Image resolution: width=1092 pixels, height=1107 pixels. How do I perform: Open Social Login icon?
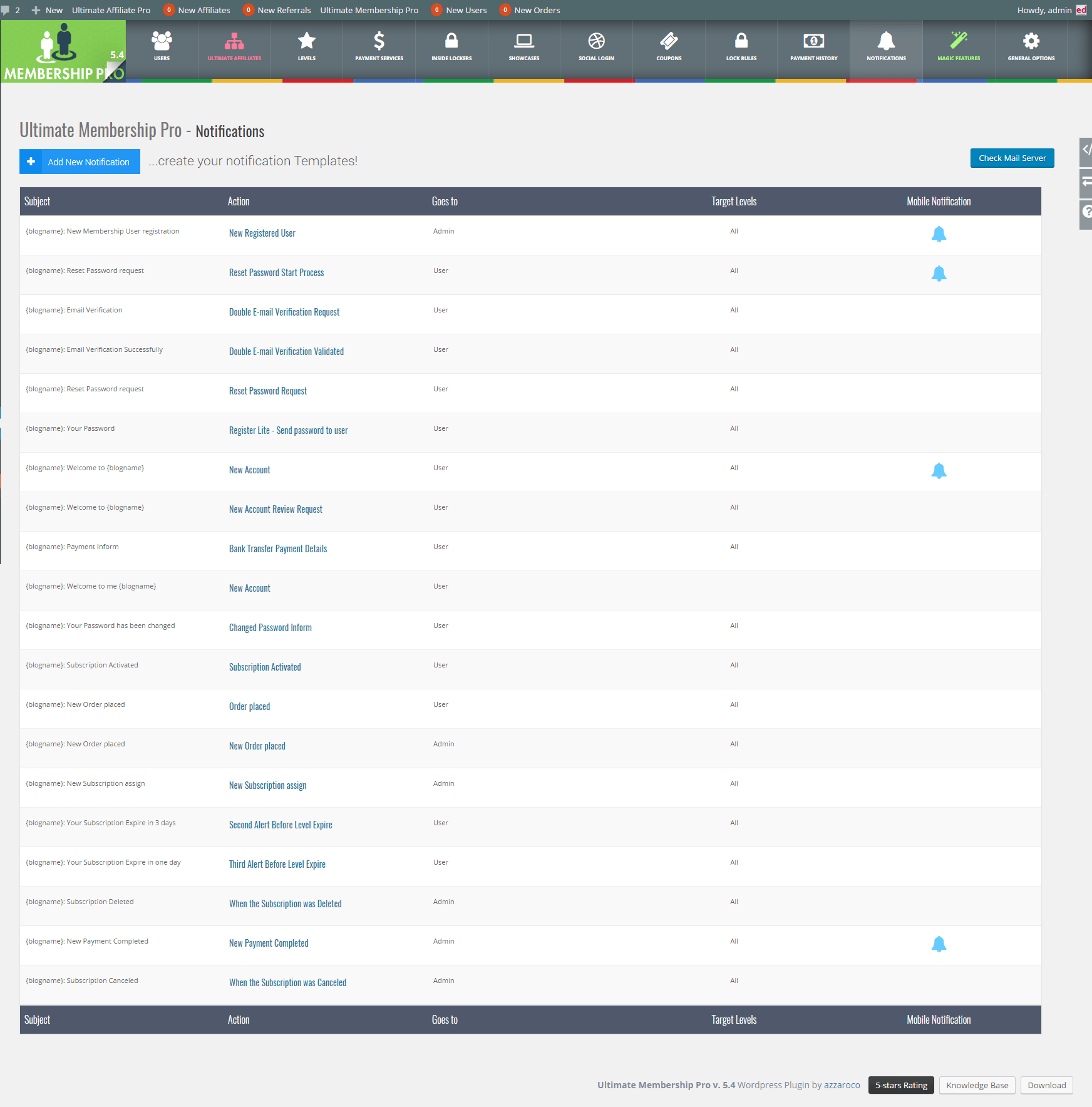point(596,41)
